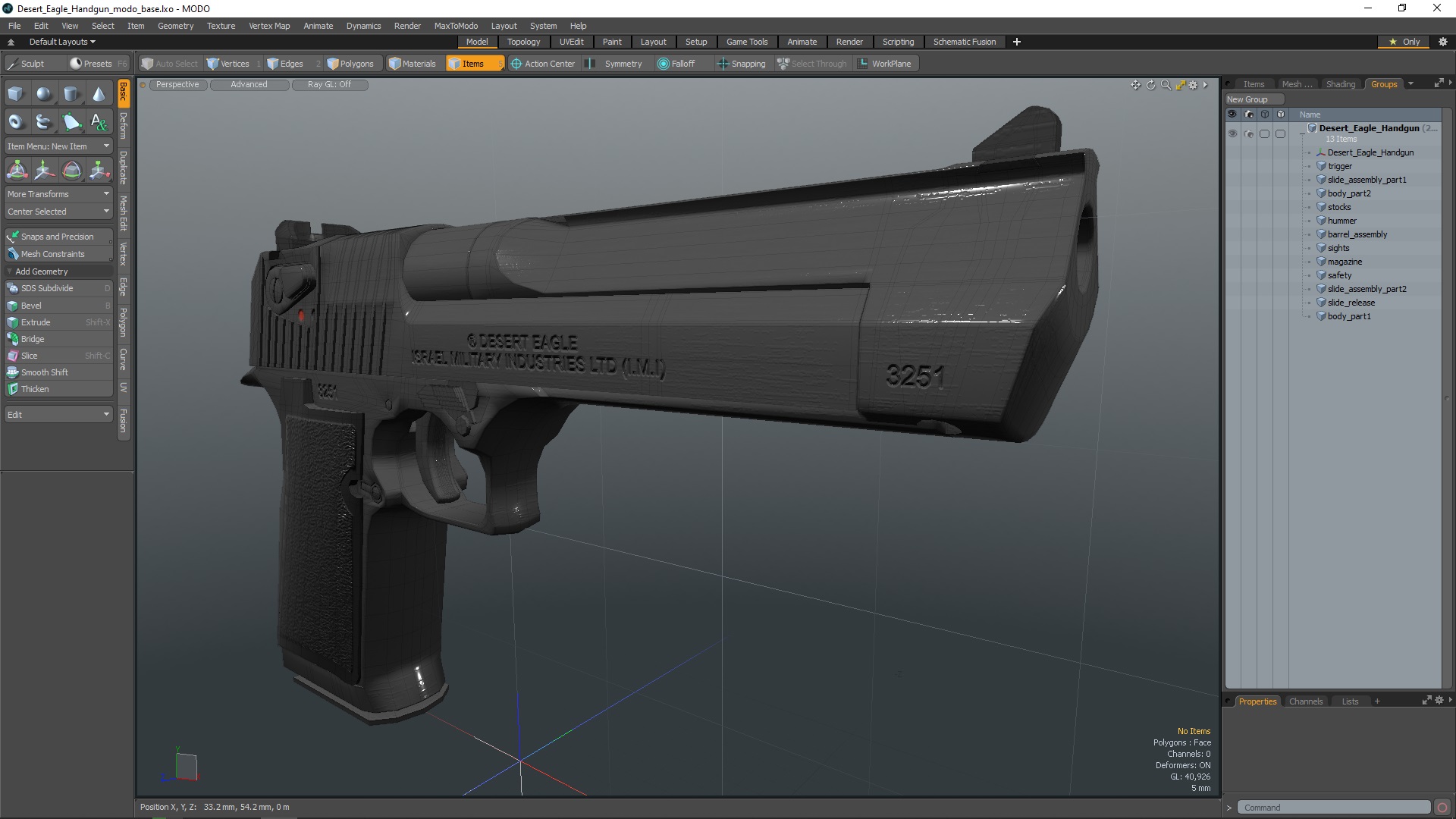Toggle Snapping on
This screenshot has width=1456, height=819.
[x=742, y=64]
